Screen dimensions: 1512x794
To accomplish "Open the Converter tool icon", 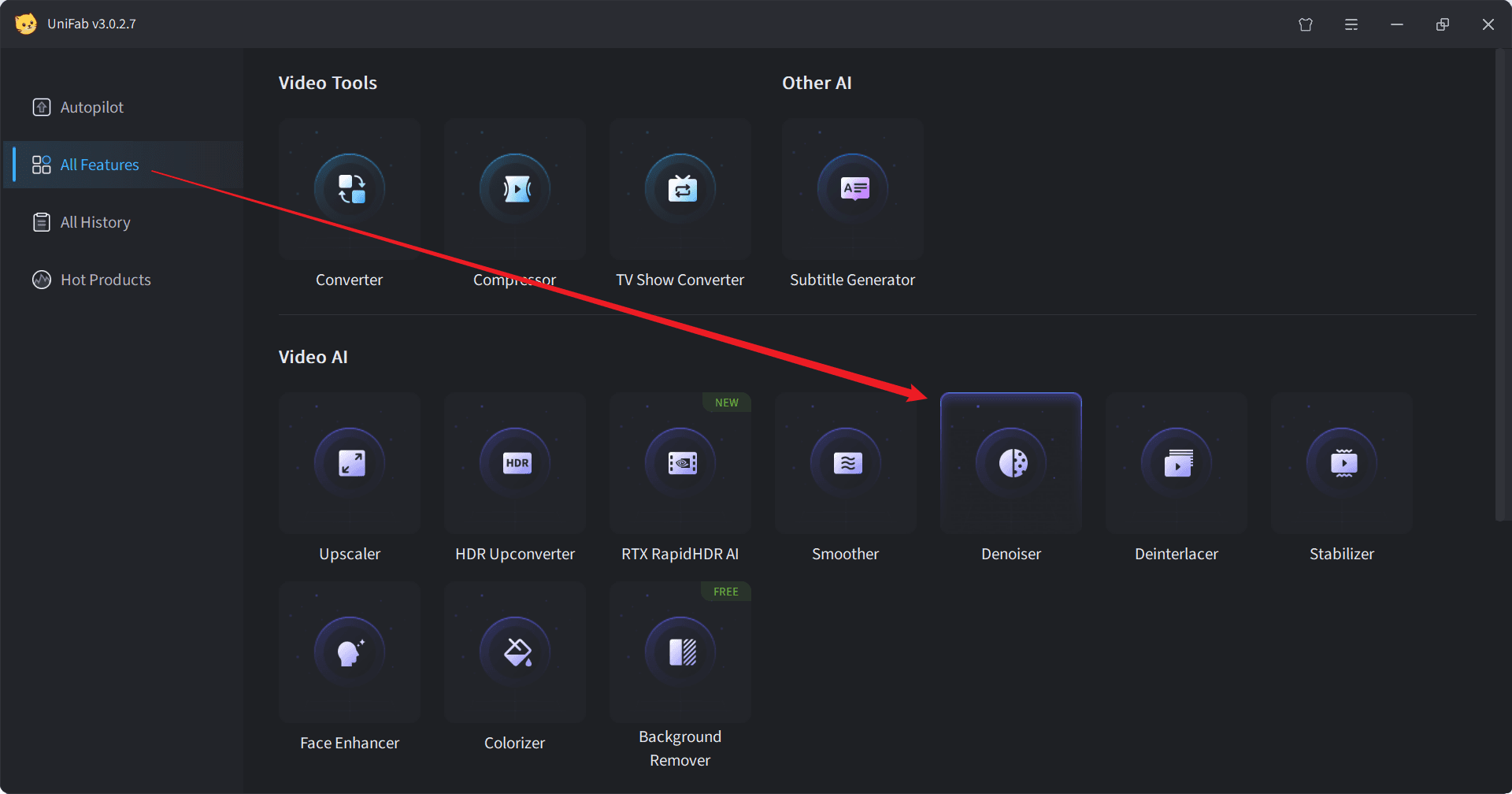I will point(349,189).
